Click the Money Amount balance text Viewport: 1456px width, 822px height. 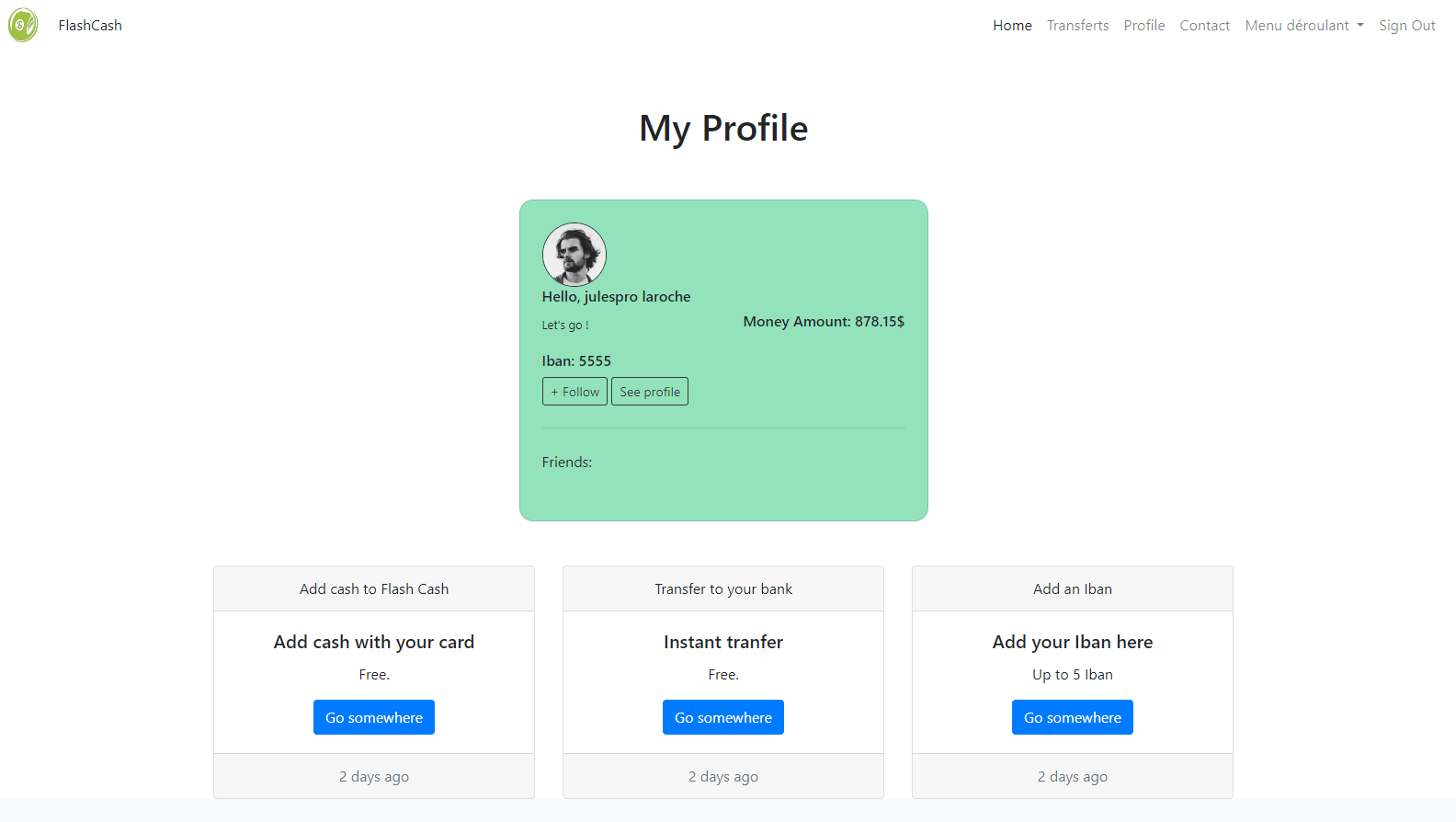[x=824, y=322]
